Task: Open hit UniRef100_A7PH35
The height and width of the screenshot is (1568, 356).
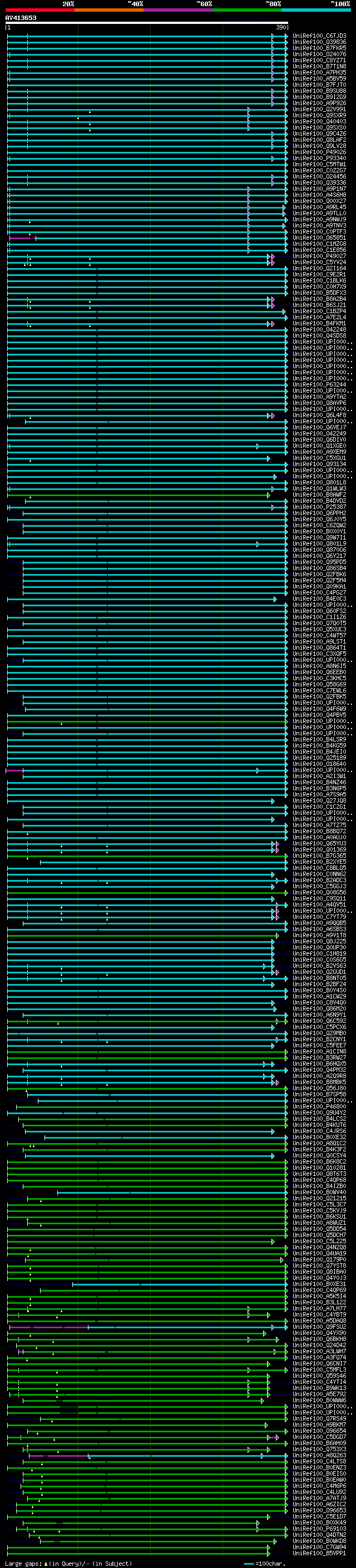Action: point(319,72)
